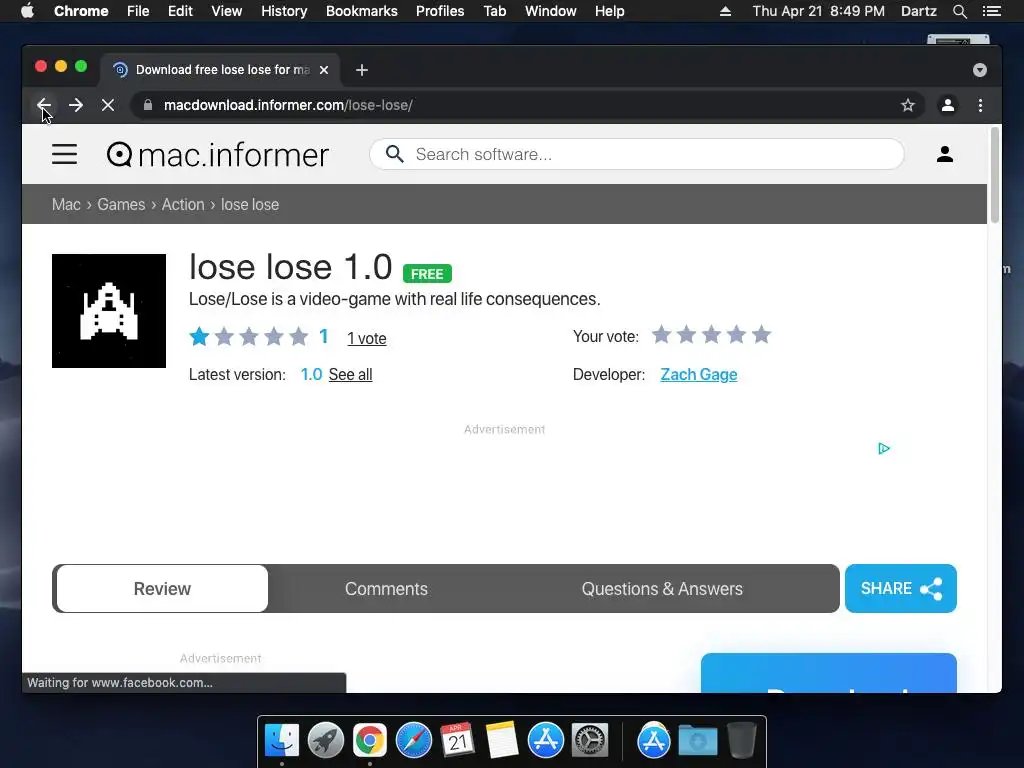Click the mac.informer logo
This screenshot has height=768, width=1024.
(x=217, y=155)
